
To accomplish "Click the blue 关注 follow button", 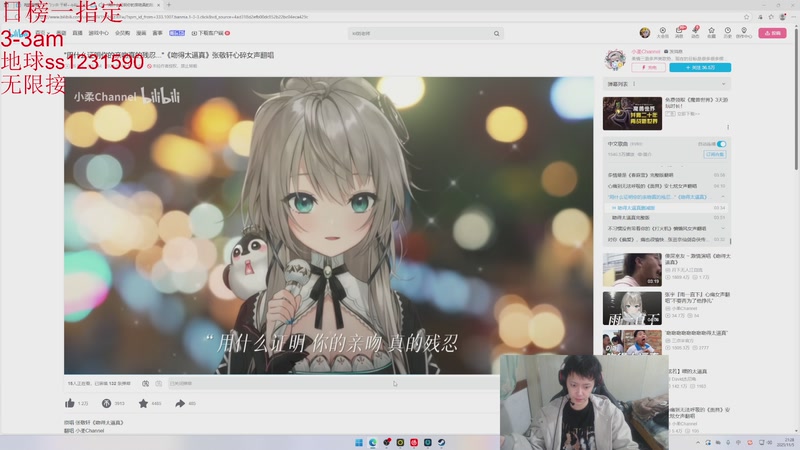I will point(700,67).
